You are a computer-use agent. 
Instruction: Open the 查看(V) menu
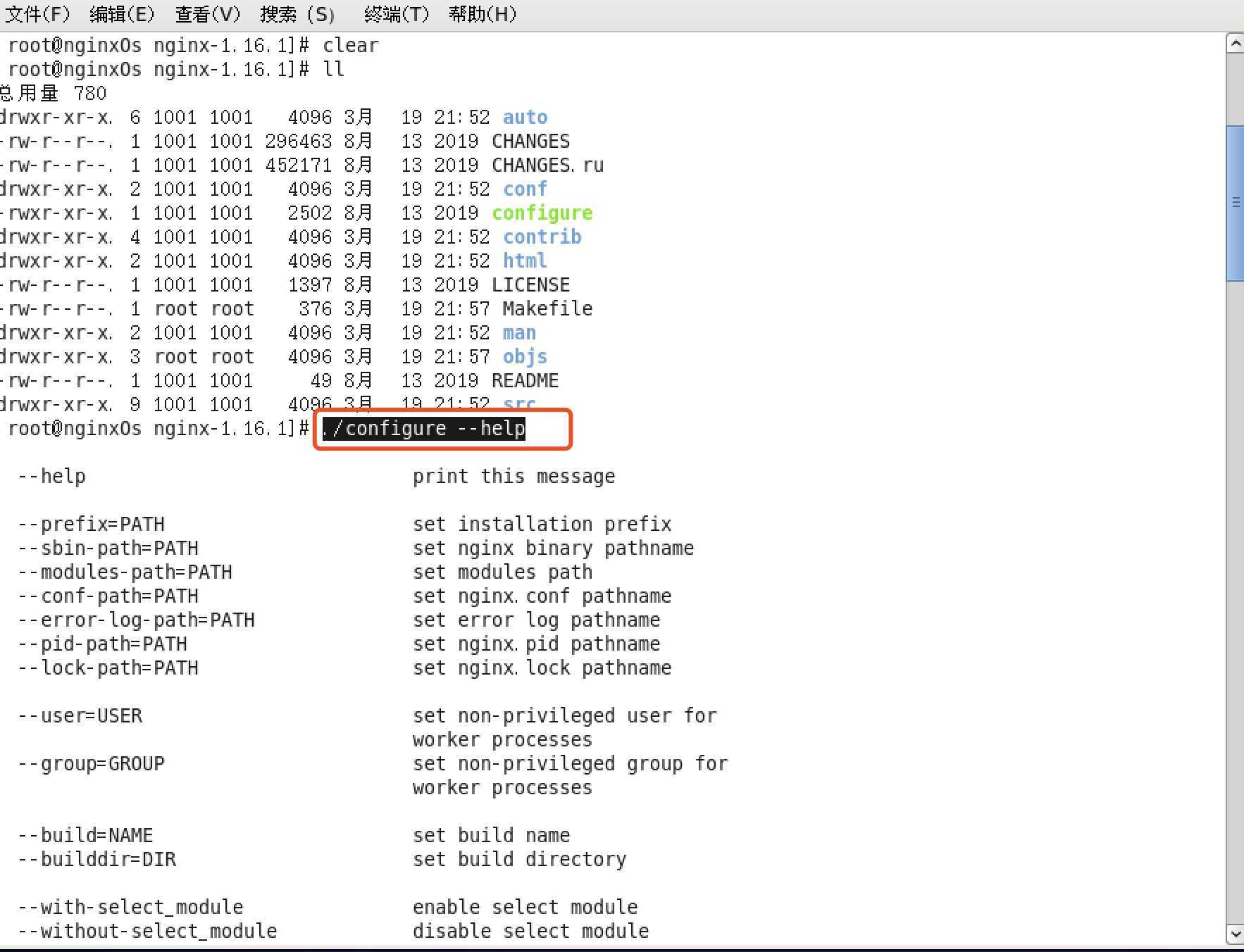[x=208, y=14]
